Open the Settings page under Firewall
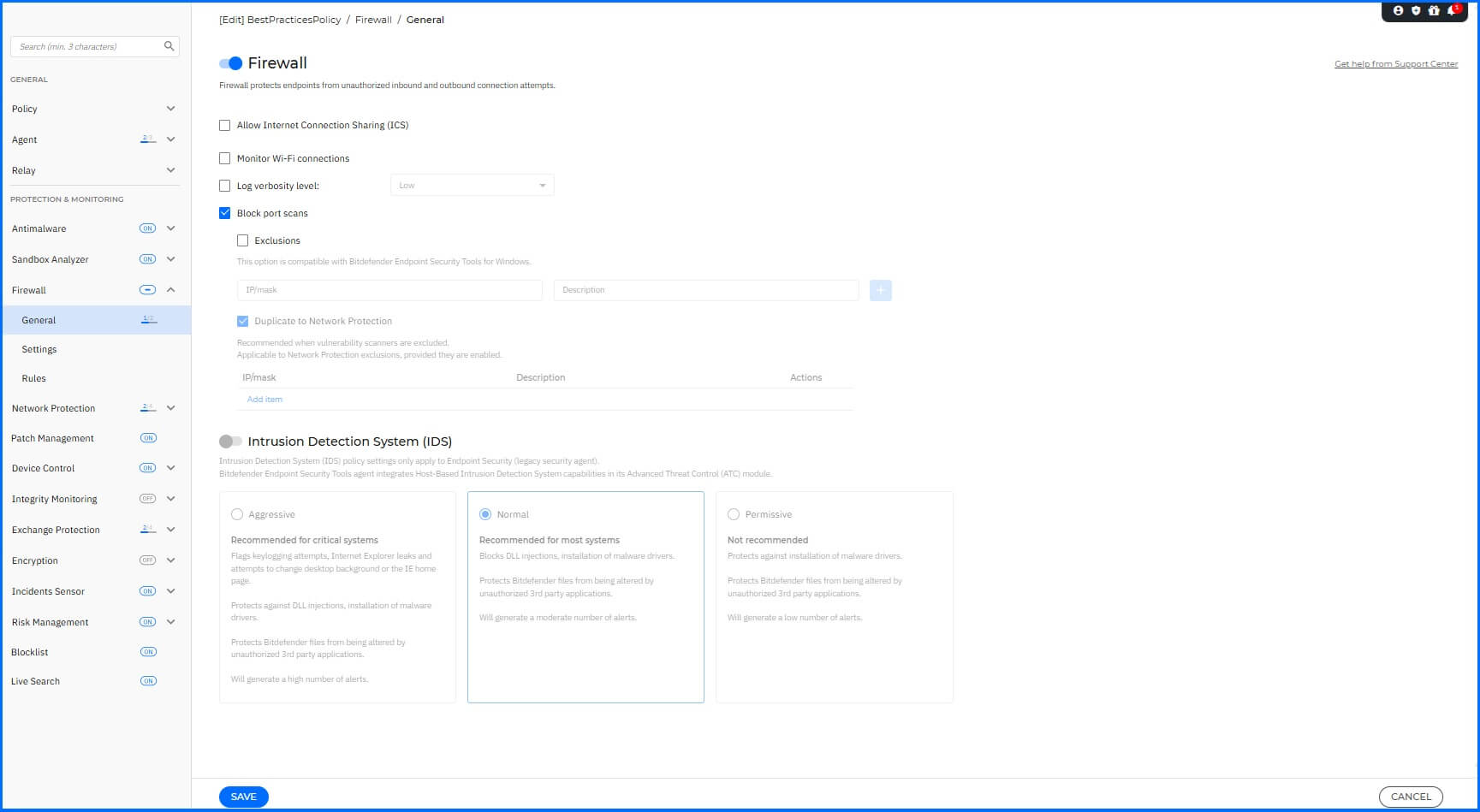This screenshot has width=1480, height=812. coord(39,349)
